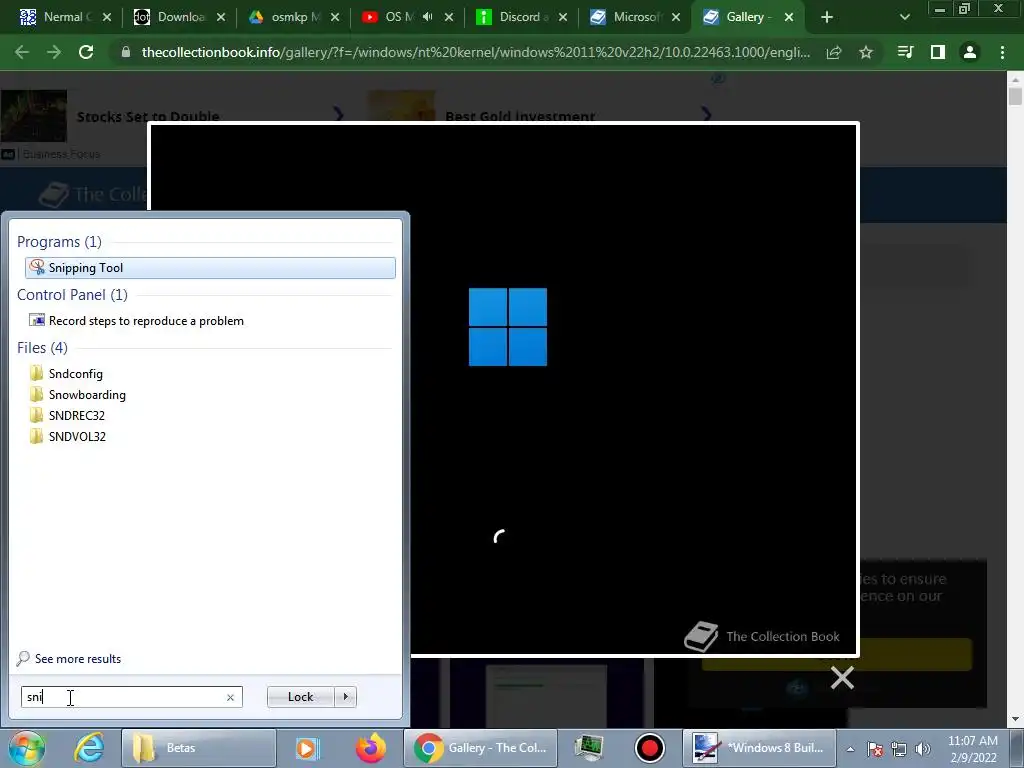Clear the Start menu search box
This screenshot has width=1024, height=768.
(x=230, y=697)
